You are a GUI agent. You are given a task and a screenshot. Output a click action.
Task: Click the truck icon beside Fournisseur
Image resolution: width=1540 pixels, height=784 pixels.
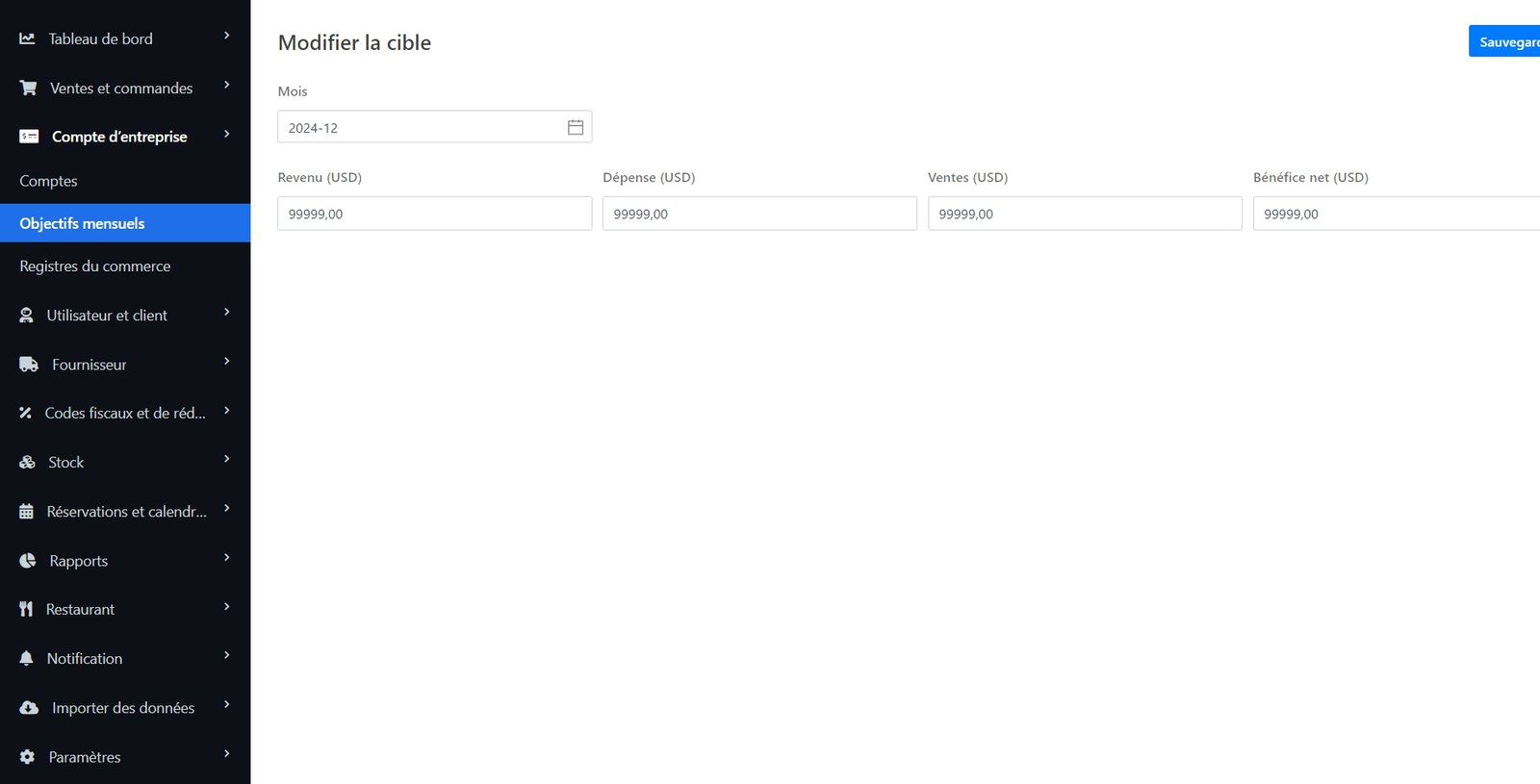(29, 365)
